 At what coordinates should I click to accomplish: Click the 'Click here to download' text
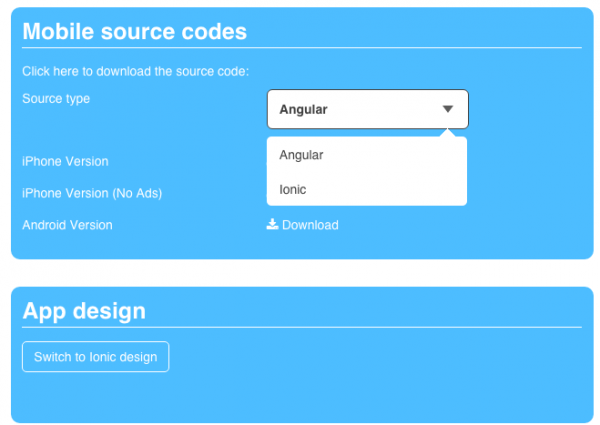tap(135, 71)
